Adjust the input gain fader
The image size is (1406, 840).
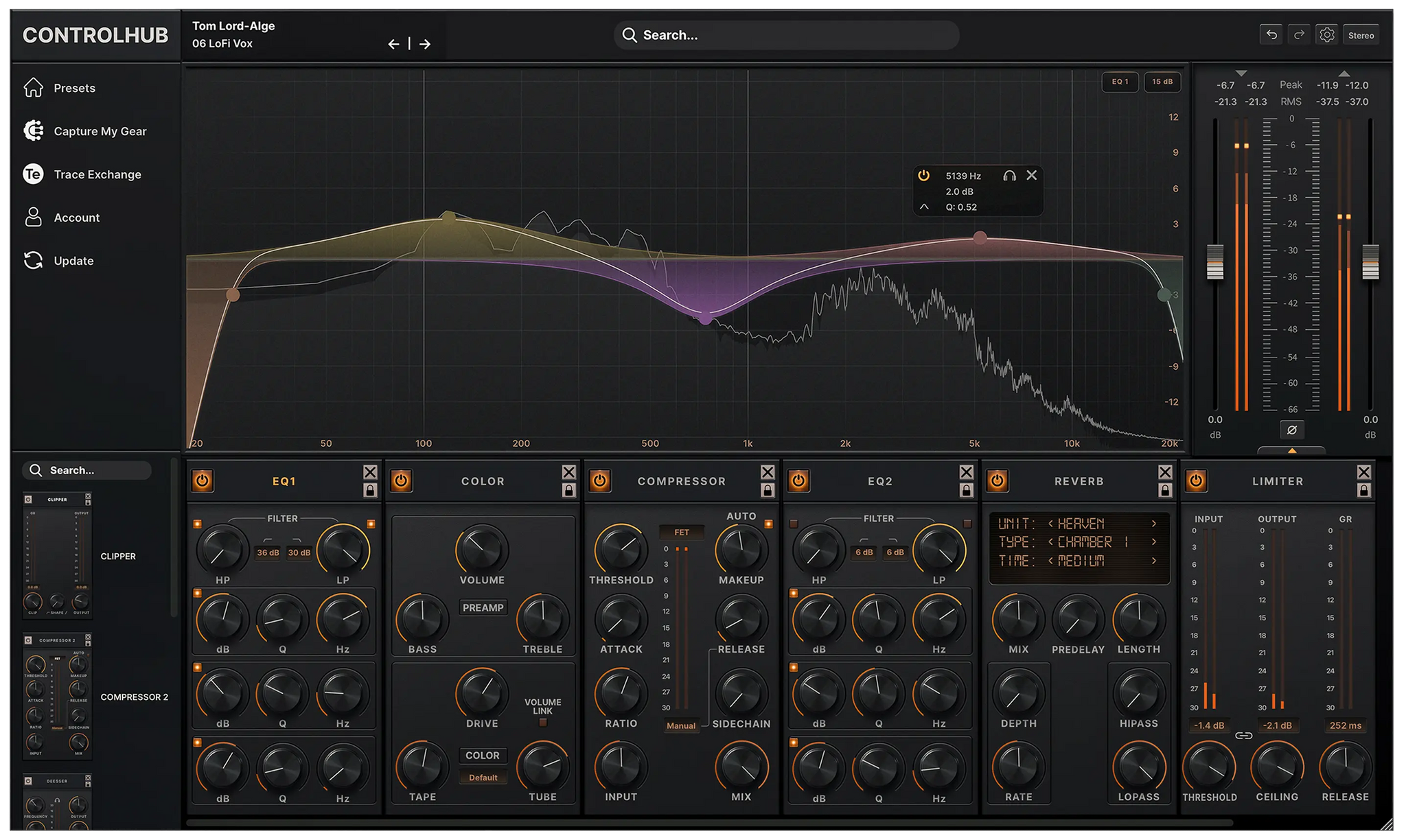[x=1215, y=261]
